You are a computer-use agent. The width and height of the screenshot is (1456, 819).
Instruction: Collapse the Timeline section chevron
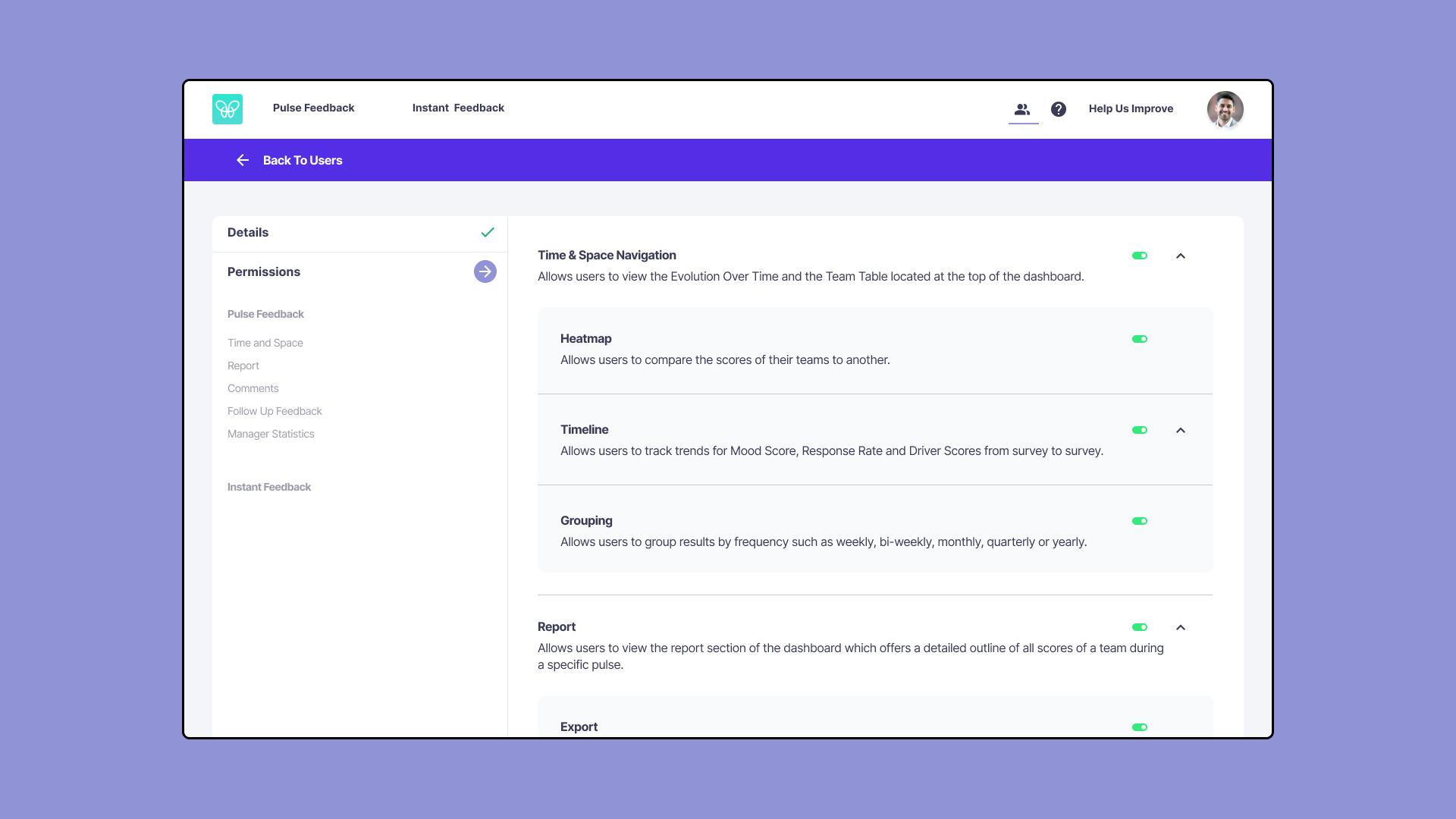click(x=1181, y=430)
